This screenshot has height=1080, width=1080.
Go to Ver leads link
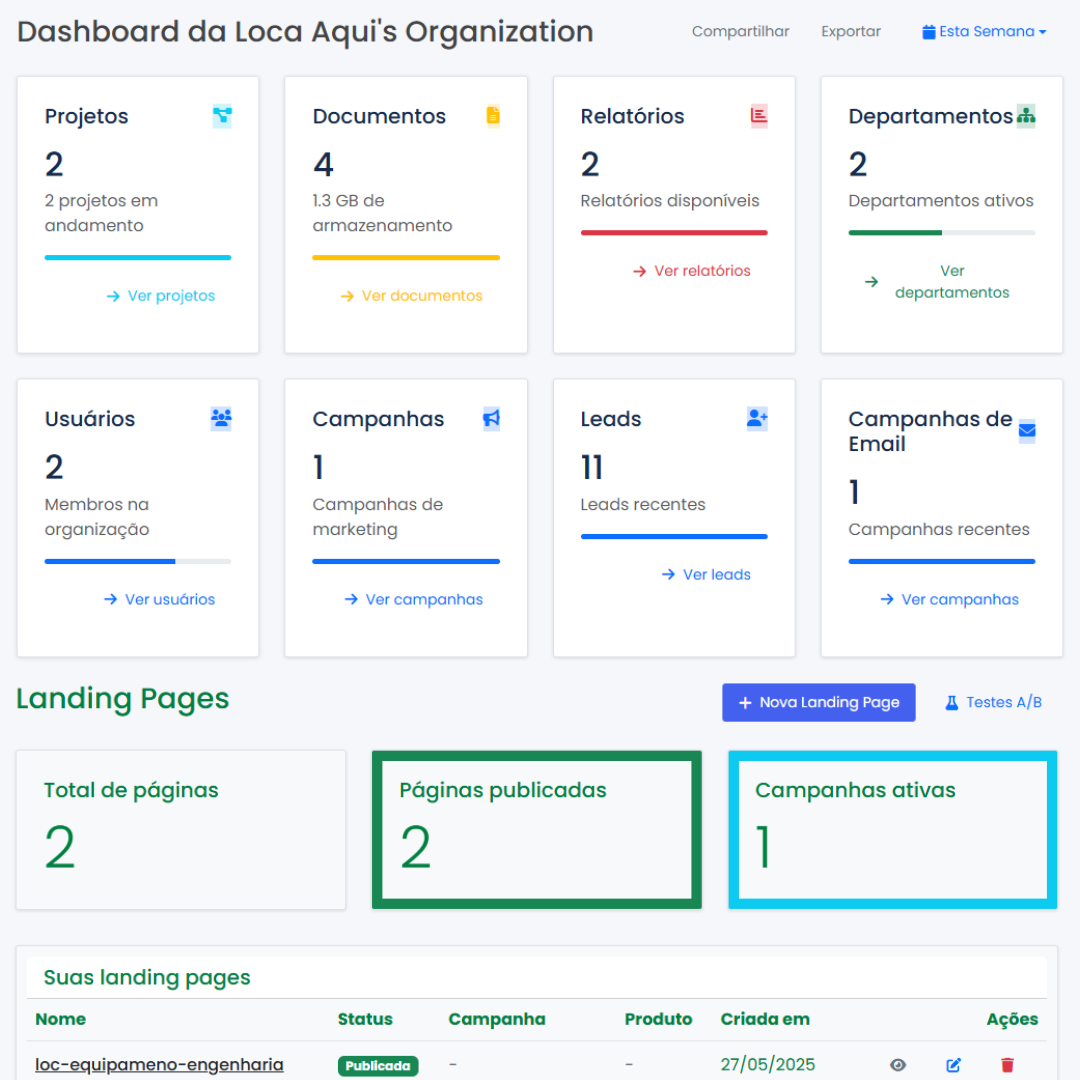[x=706, y=575]
